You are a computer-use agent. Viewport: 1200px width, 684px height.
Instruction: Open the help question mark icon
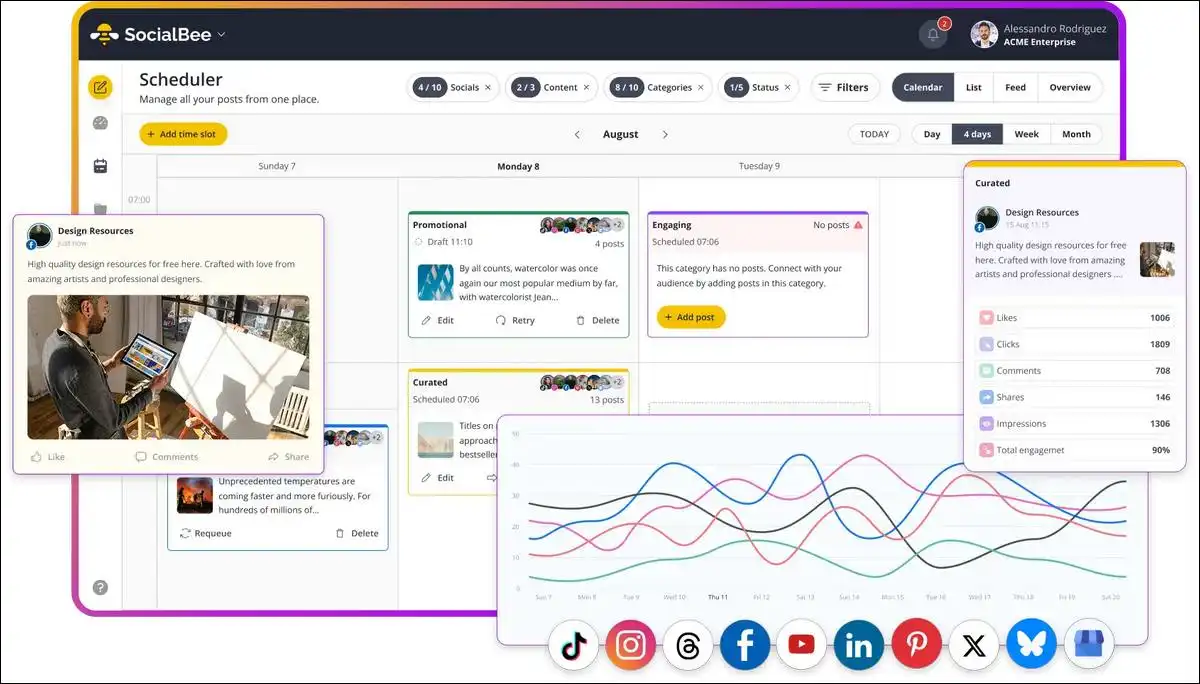point(100,587)
